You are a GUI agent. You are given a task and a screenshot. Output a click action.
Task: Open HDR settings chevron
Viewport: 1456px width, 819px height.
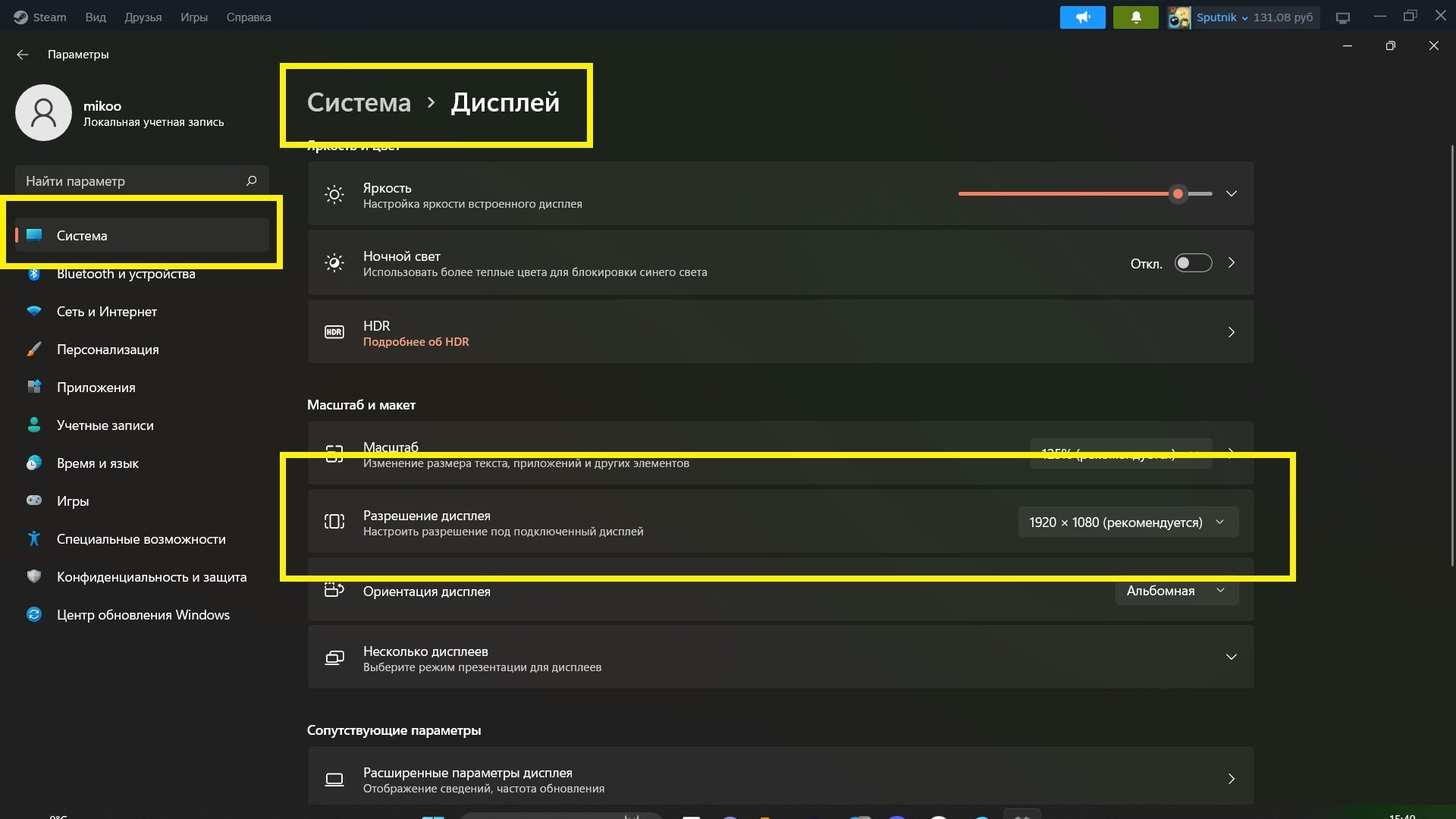point(1232,332)
